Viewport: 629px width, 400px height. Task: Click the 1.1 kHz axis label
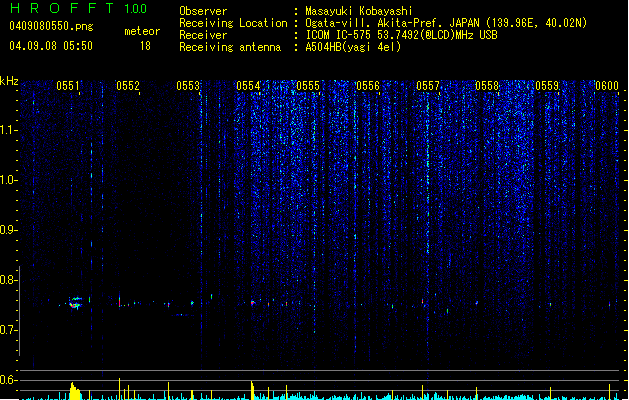(9, 130)
